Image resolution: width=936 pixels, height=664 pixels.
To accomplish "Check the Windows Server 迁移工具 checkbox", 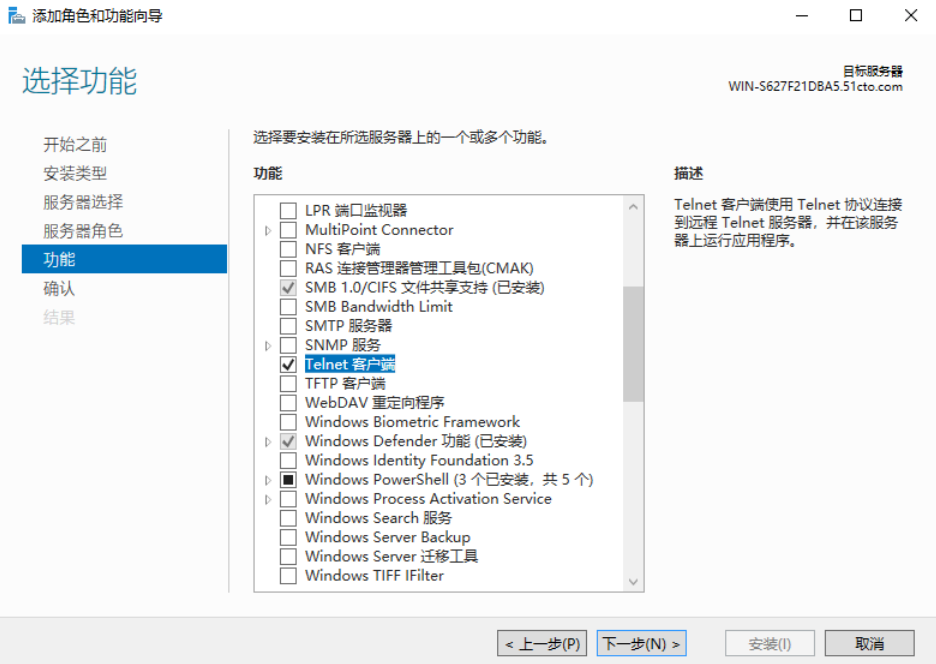I will (x=288, y=556).
